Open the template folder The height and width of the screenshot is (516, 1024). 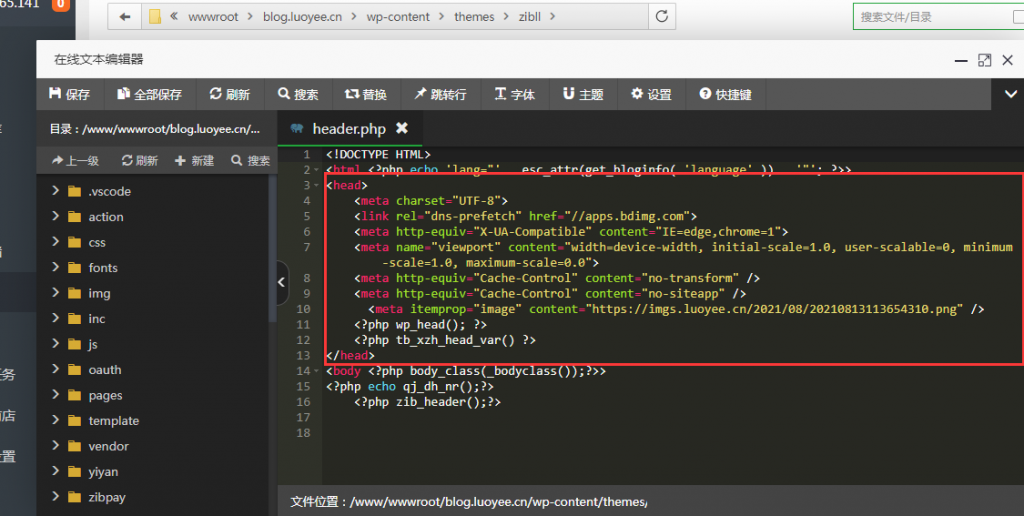(114, 421)
